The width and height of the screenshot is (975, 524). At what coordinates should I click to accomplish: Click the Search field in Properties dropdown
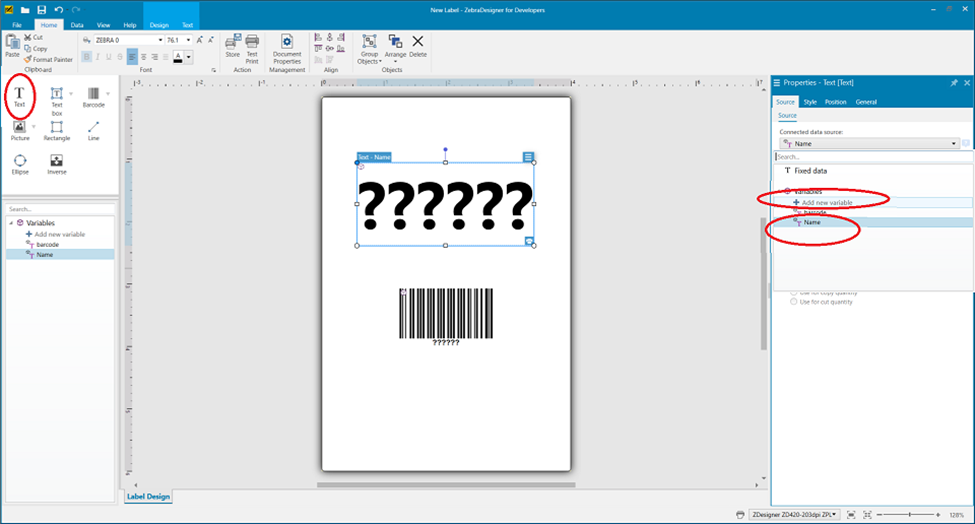[872, 157]
